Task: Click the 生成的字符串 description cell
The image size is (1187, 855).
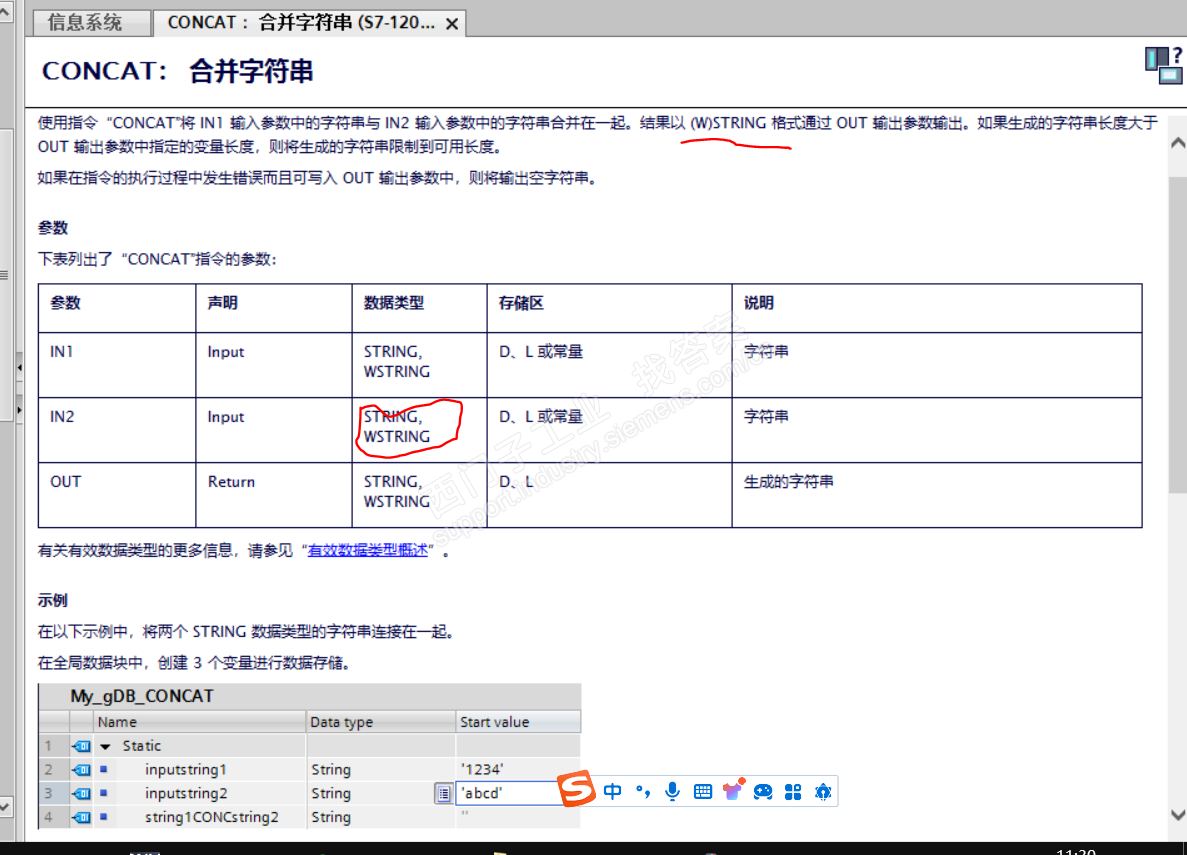Action: coord(937,495)
